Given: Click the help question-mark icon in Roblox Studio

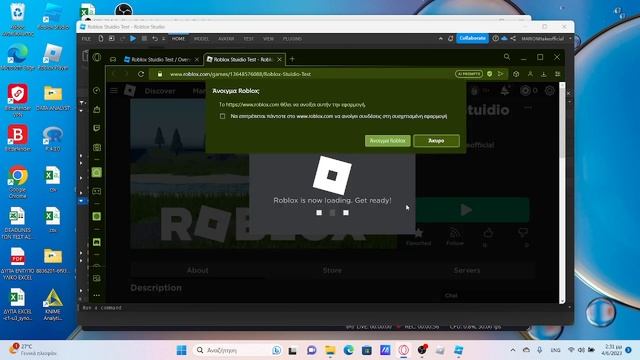Looking at the screenshot, I should (x=495, y=38).
